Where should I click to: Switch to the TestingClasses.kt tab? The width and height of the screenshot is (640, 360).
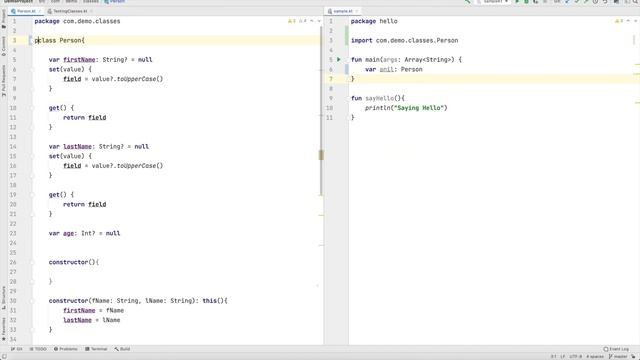(69, 11)
